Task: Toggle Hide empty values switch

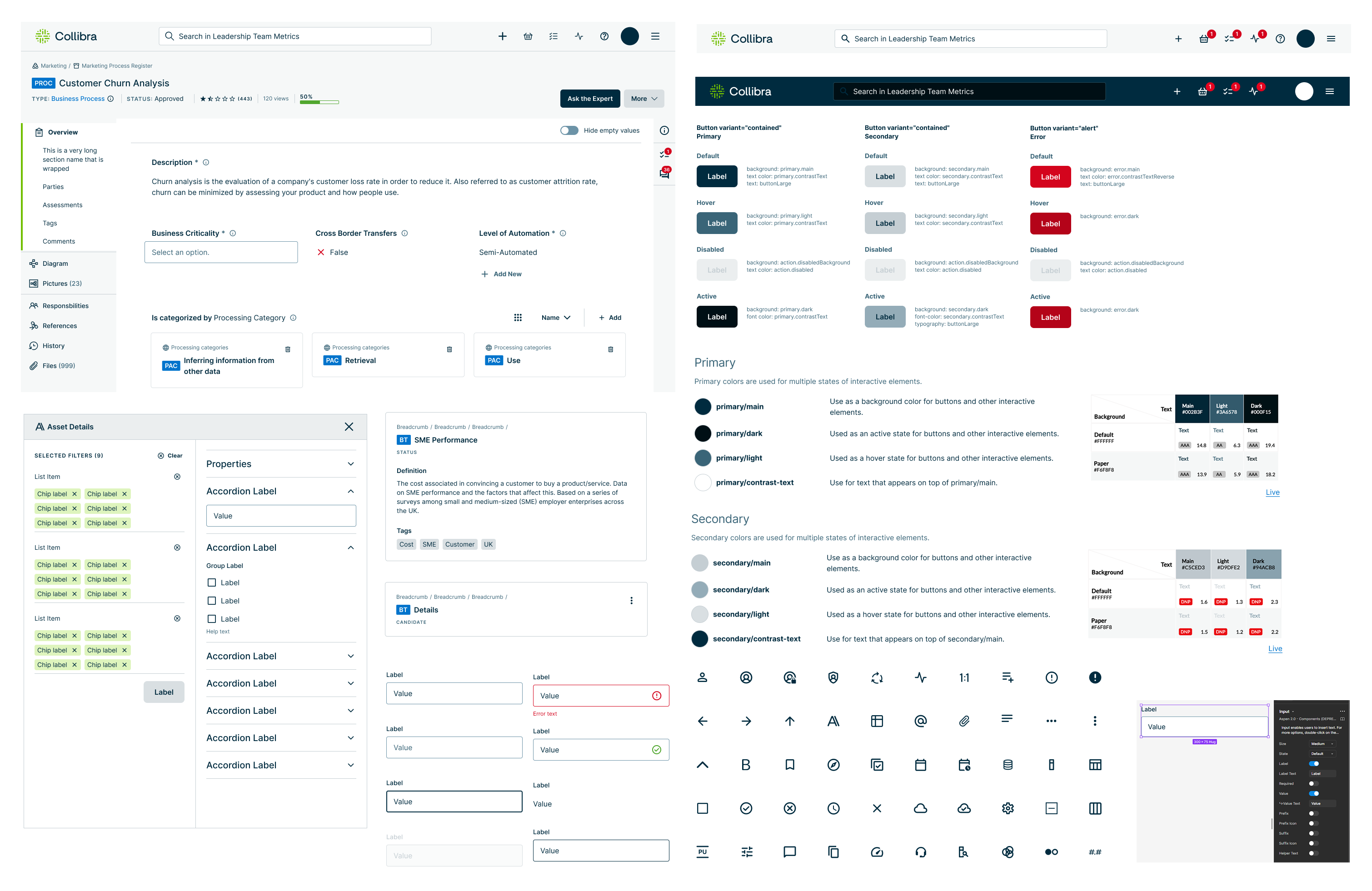Action: [x=569, y=130]
